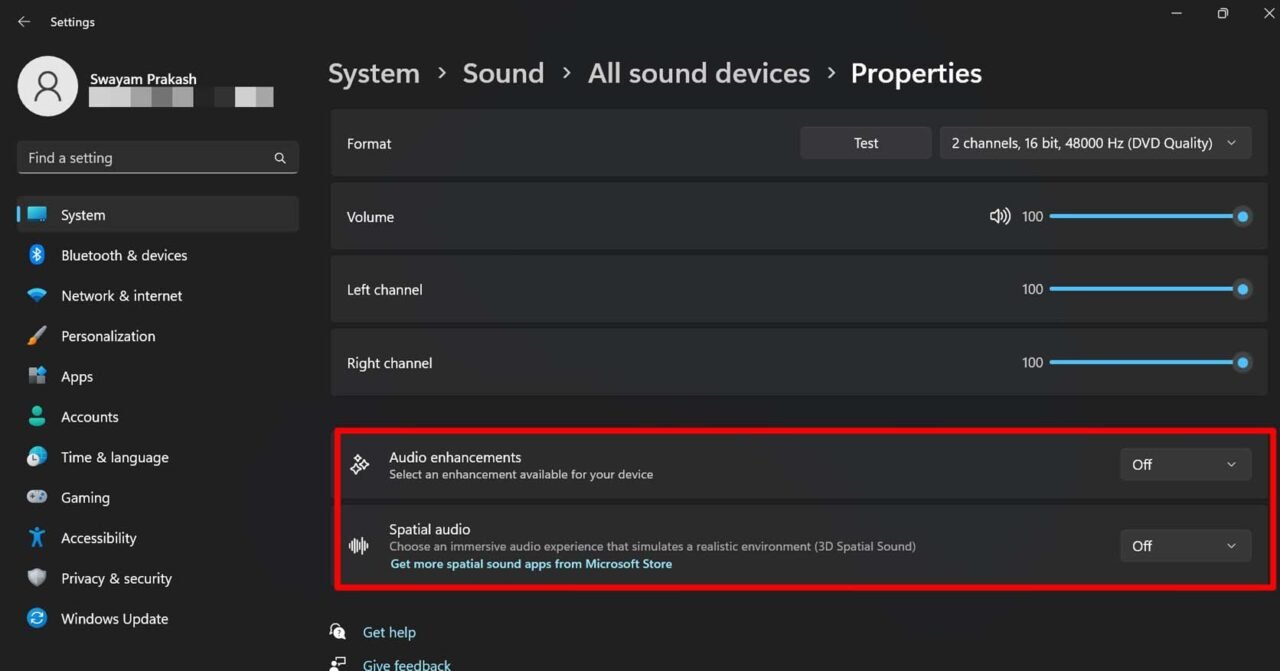
Task: Click the speaker icon next to Volume
Action: (999, 216)
